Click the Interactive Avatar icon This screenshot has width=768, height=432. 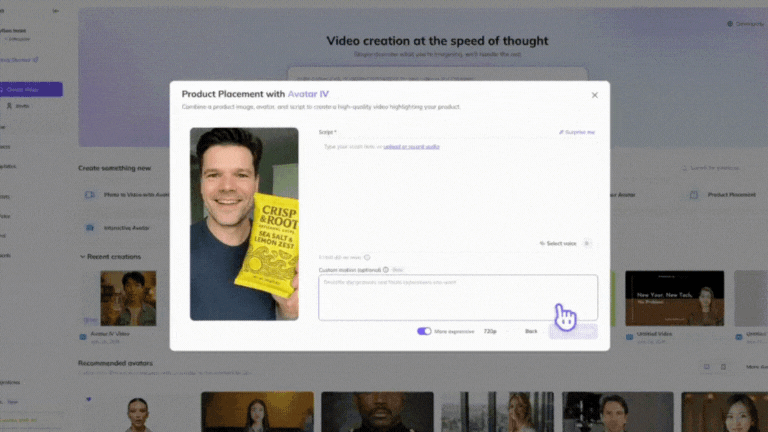90,228
